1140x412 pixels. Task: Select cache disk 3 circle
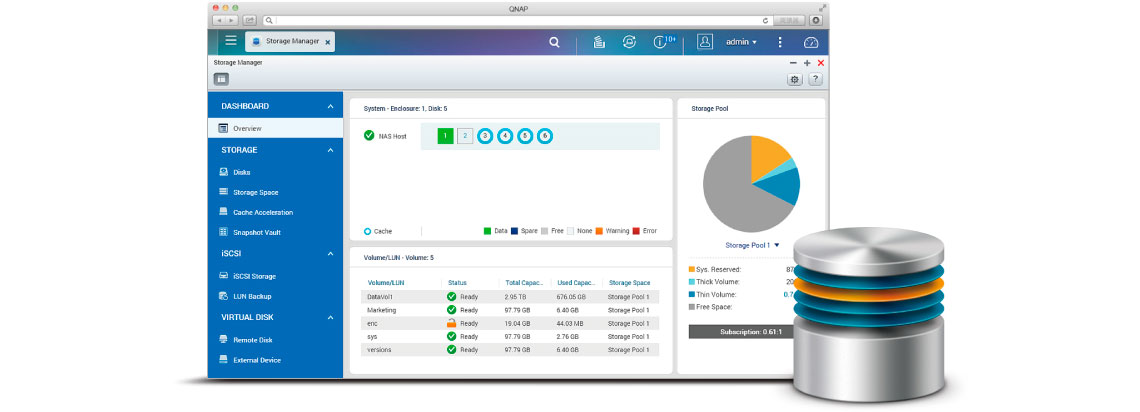tap(485, 136)
